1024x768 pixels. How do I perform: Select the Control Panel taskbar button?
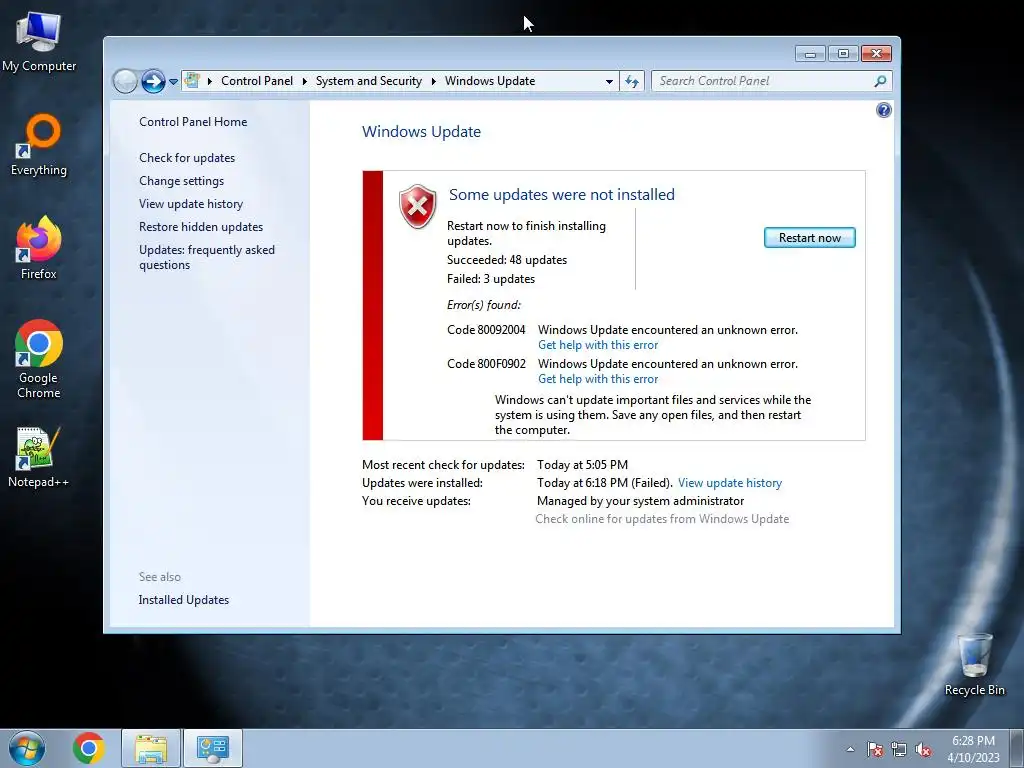pos(213,748)
